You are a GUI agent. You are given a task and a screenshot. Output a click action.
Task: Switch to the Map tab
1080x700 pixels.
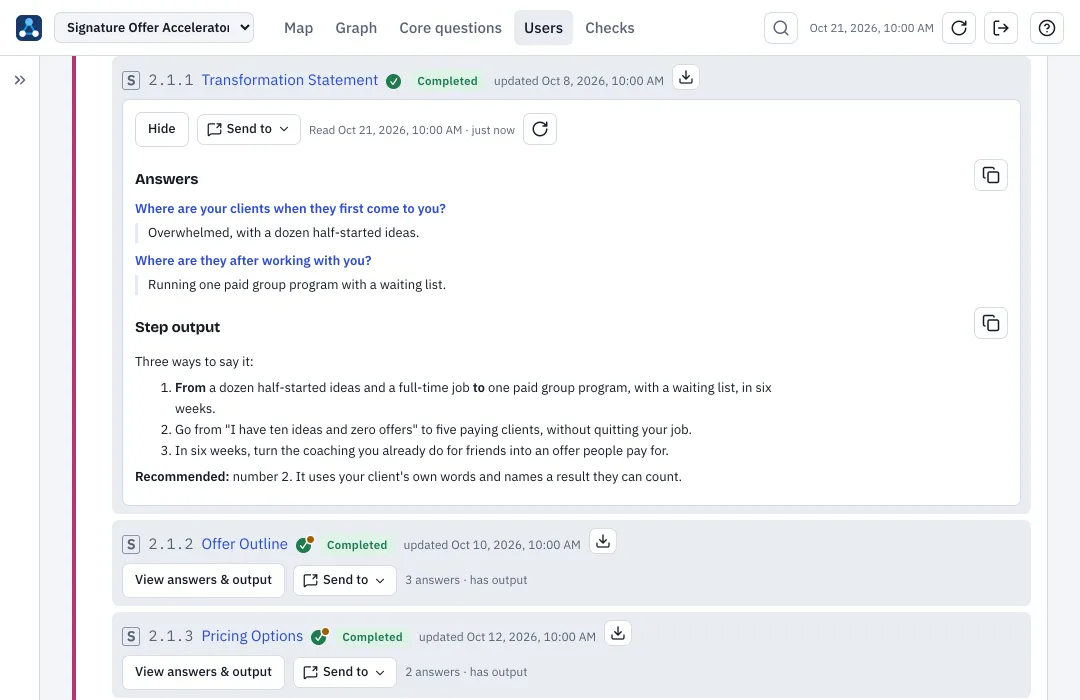[298, 28]
